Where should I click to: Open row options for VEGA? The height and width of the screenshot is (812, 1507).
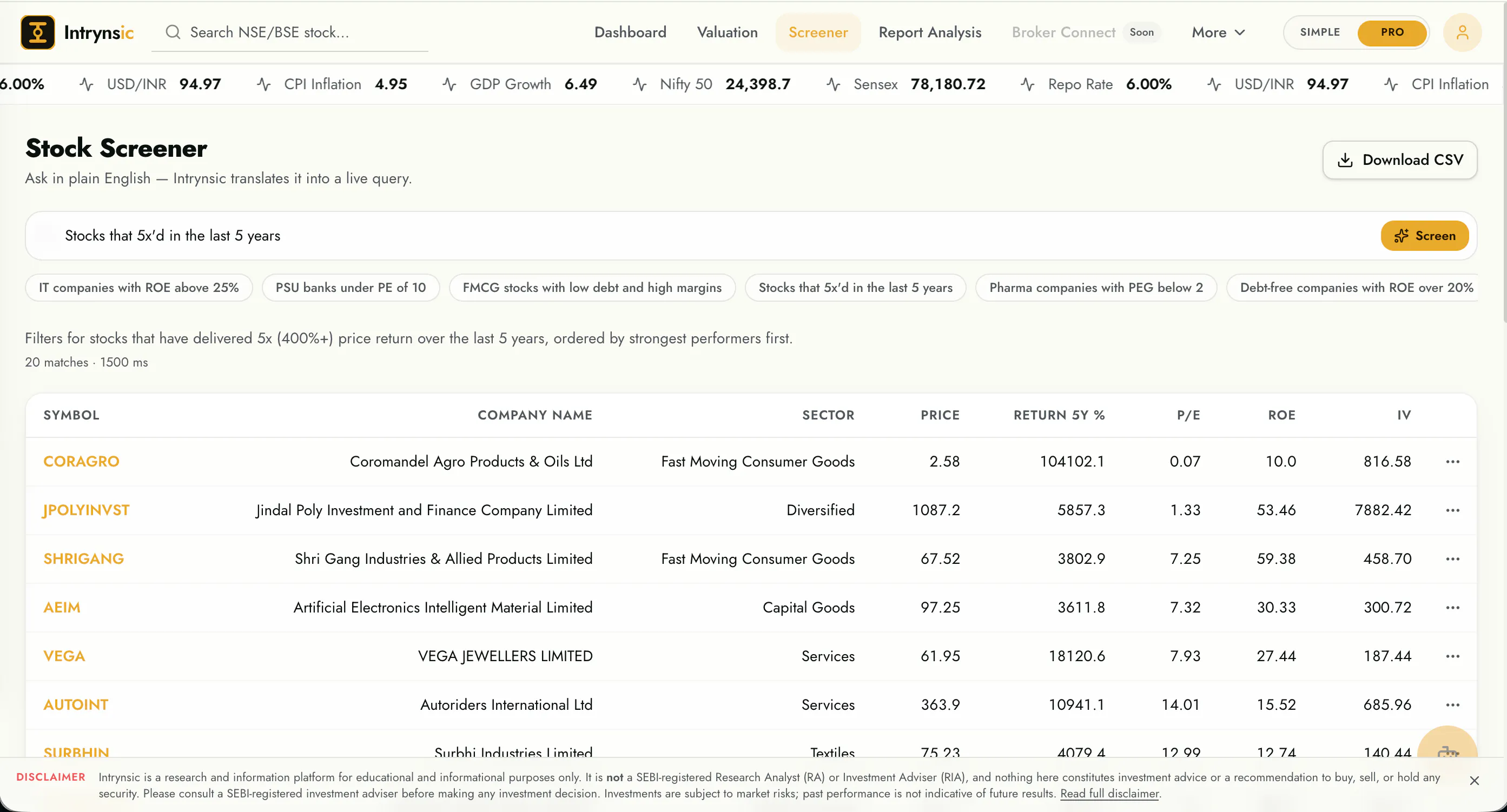[x=1452, y=656]
